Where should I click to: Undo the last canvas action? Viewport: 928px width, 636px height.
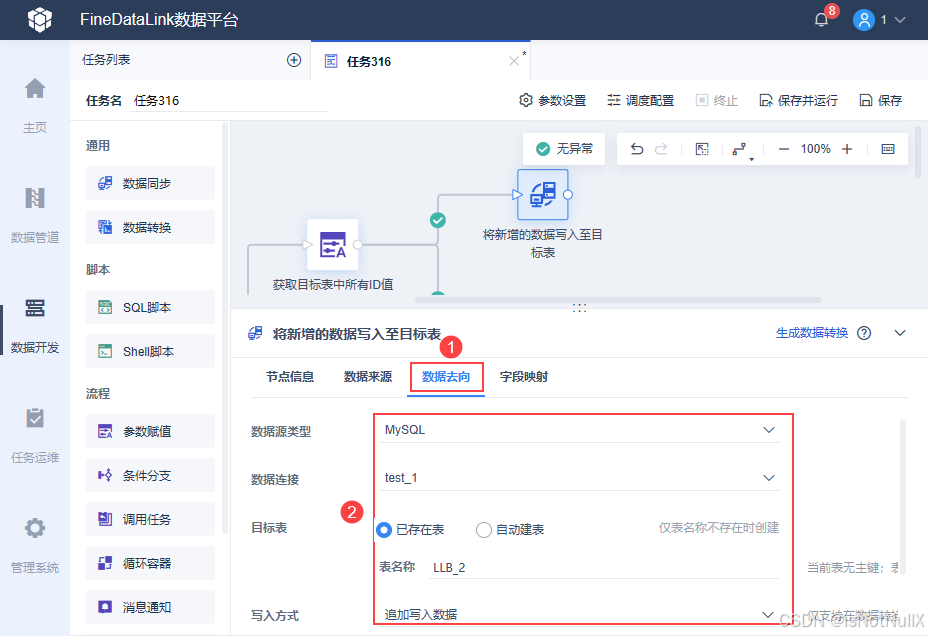(x=637, y=149)
